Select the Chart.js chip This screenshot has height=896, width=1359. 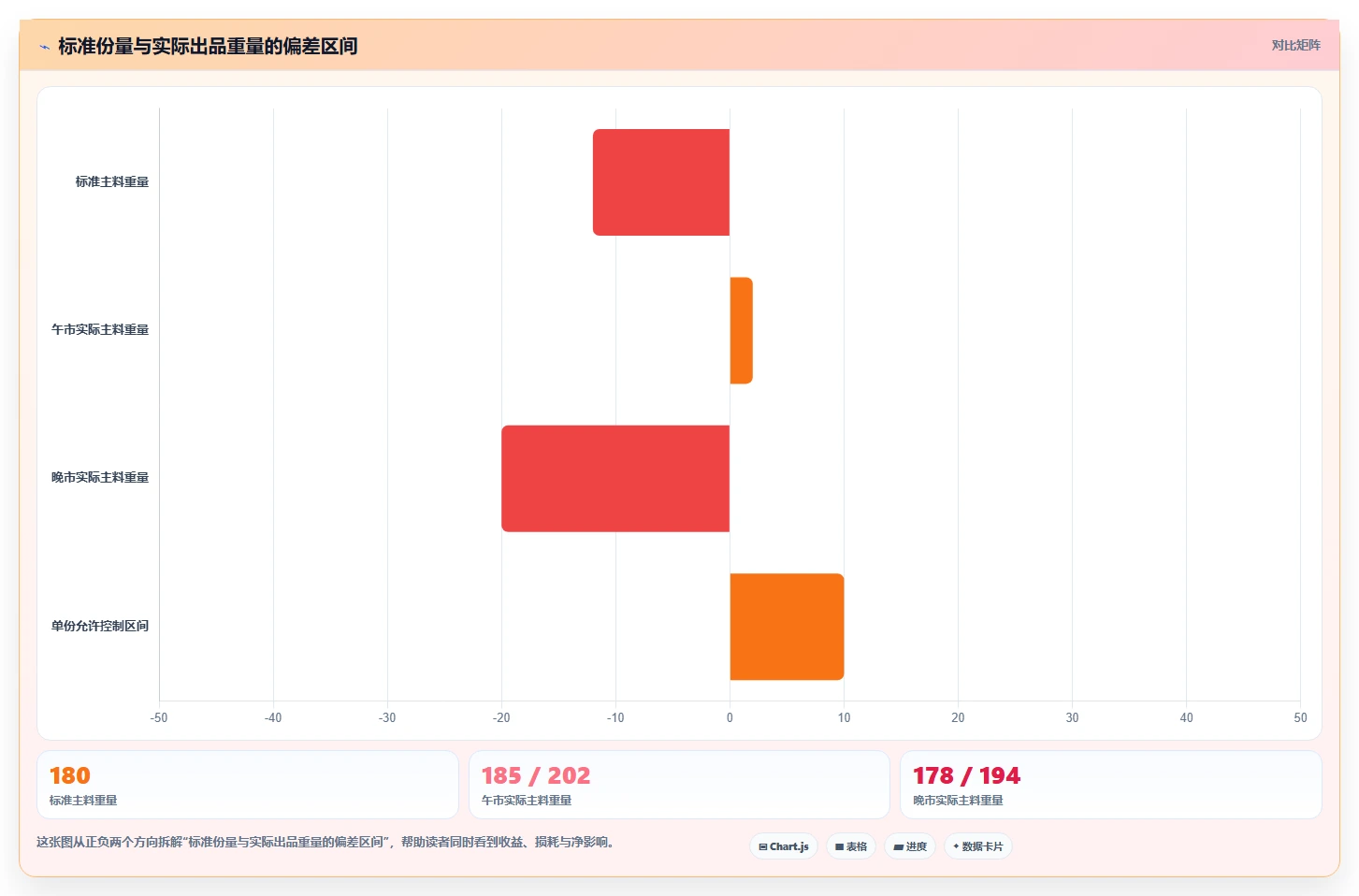click(x=784, y=846)
